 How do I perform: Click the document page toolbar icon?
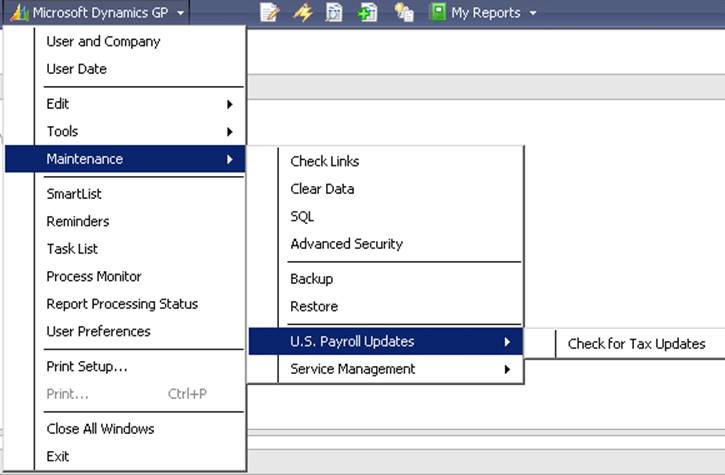click(334, 12)
